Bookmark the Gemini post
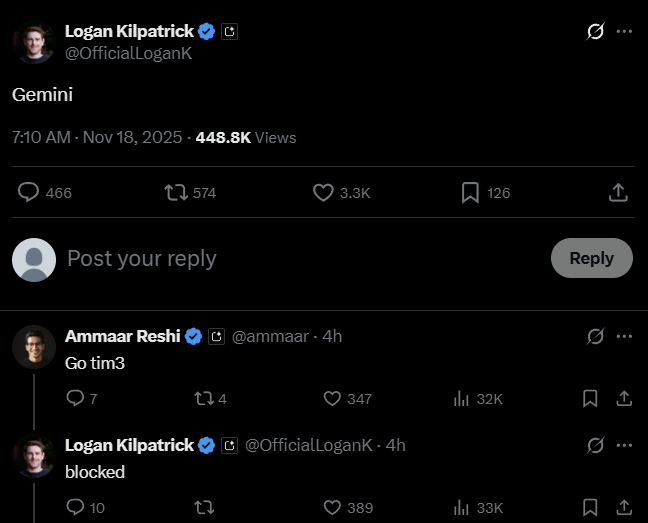648x523 pixels. point(470,192)
